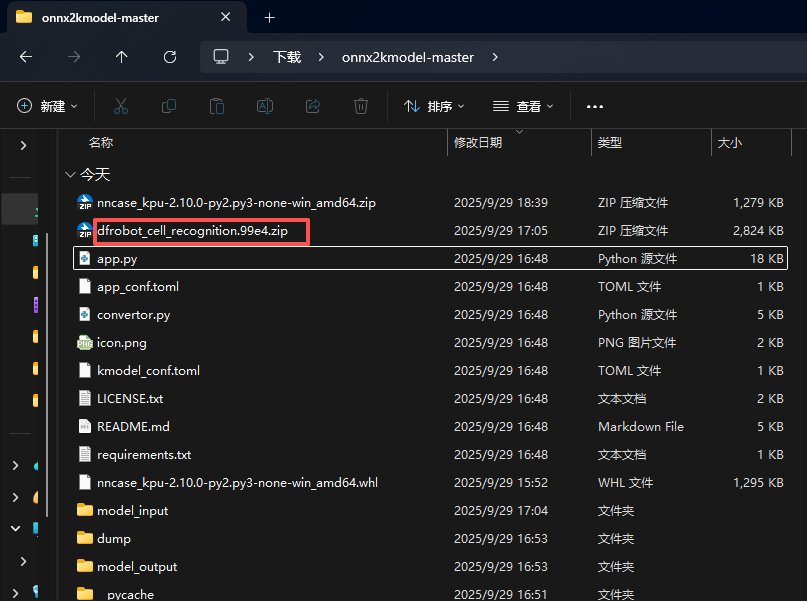Open the 新建 (New) dropdown
807x601 pixels.
point(48,106)
